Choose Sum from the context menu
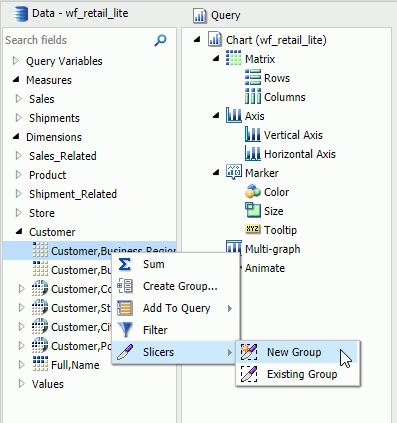Screen dimensions: 397x423 (x=176, y=264)
